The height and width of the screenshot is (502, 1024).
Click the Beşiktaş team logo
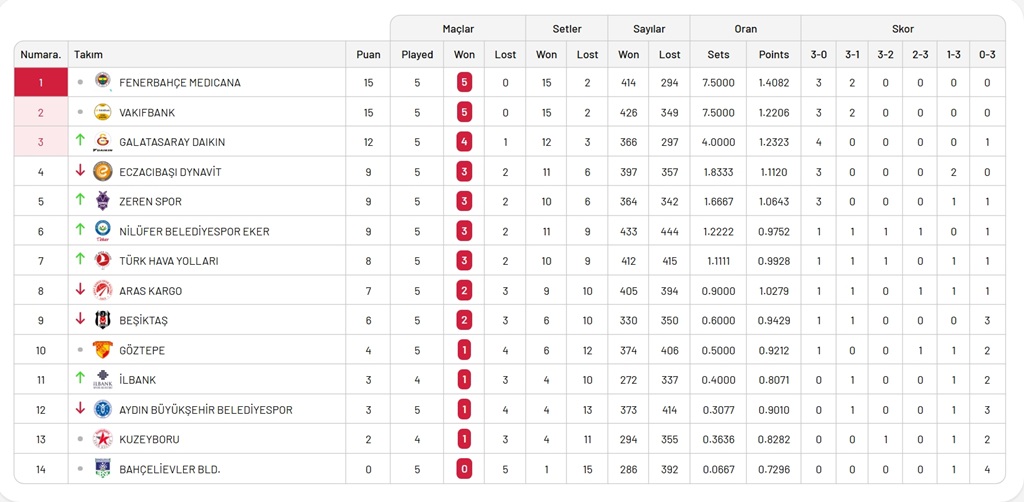coord(102,320)
